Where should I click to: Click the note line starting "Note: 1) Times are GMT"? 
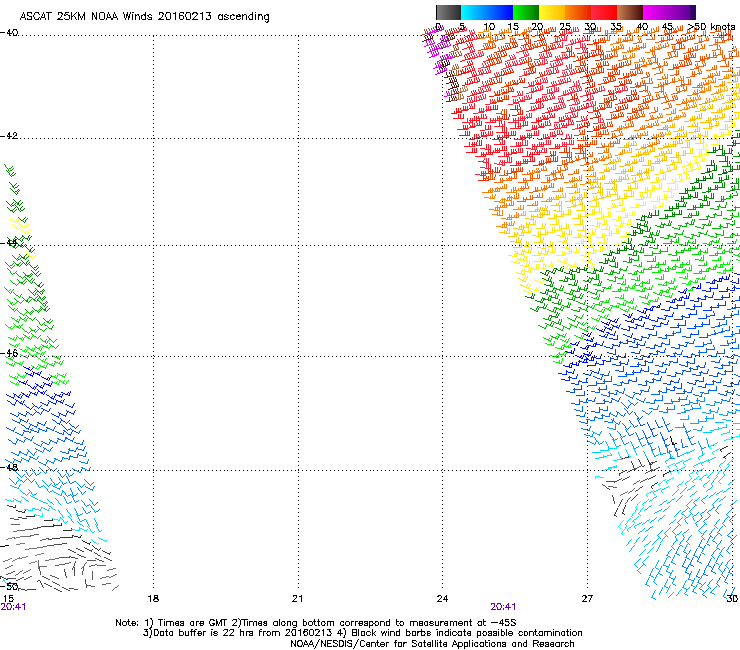click(316, 623)
